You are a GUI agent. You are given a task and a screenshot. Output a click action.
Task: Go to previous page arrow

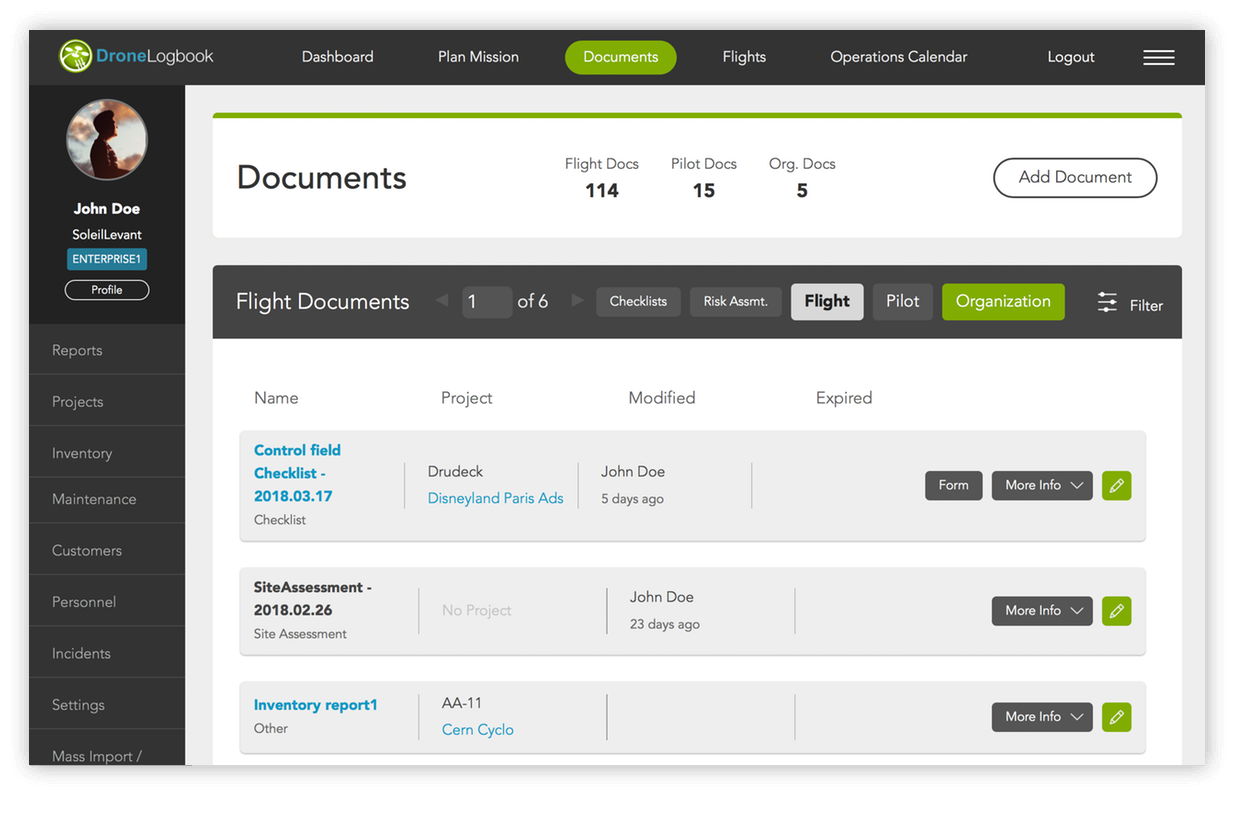442,301
